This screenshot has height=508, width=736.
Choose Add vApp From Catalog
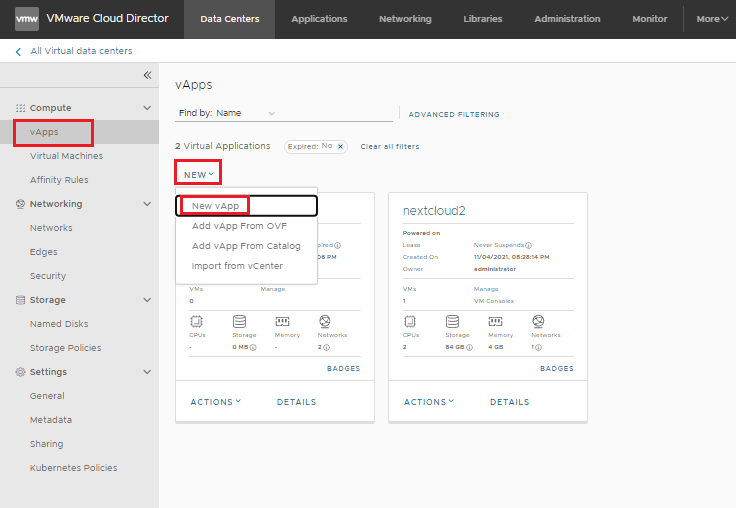pyautogui.click(x=246, y=246)
